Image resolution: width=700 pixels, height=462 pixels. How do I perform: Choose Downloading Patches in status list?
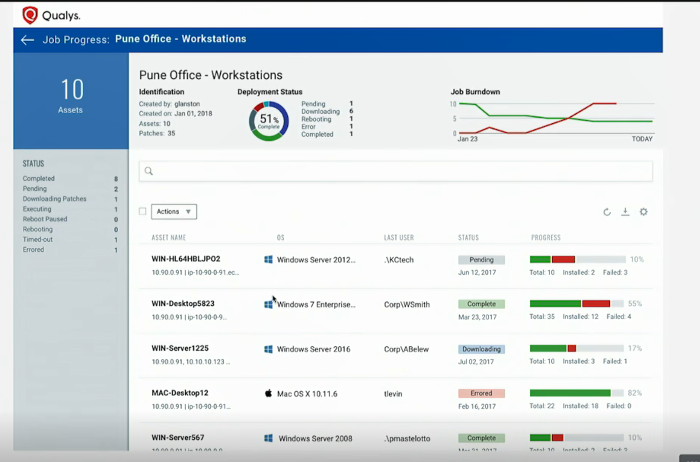[54, 199]
